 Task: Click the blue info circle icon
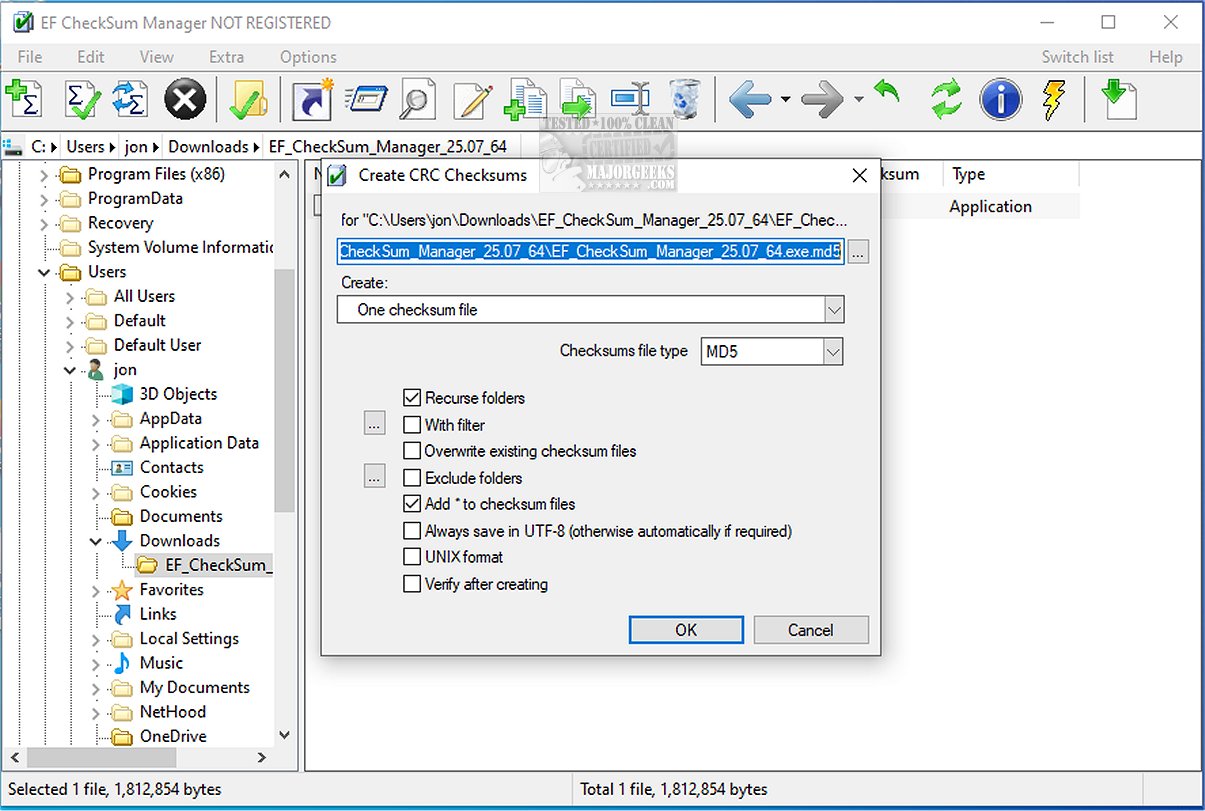click(x=1001, y=99)
